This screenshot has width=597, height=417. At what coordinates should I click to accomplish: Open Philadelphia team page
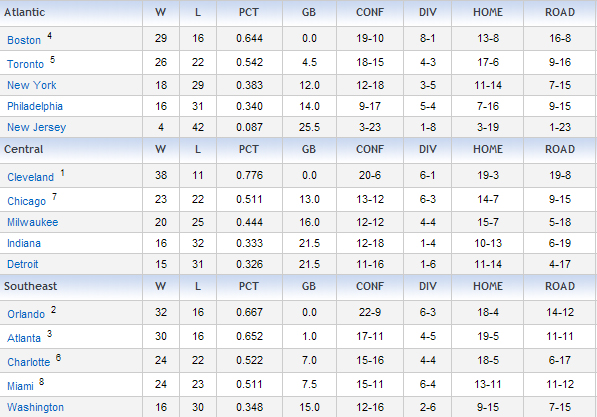[35, 106]
